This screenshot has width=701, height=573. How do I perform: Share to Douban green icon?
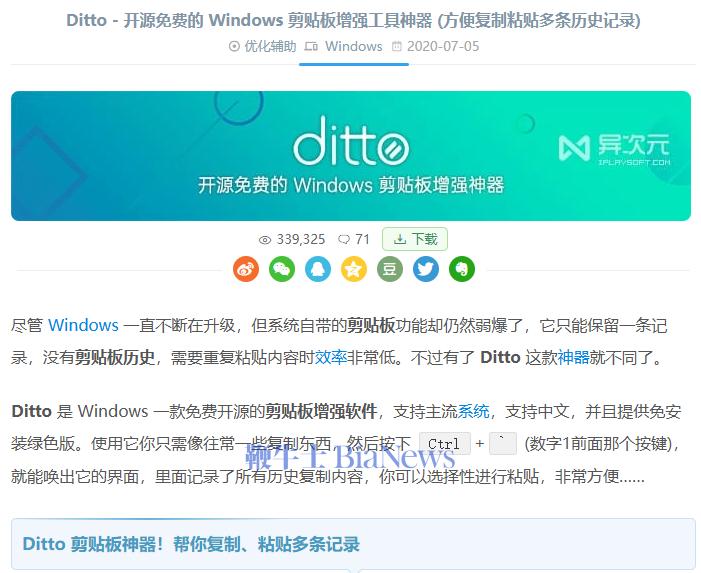[390, 269]
